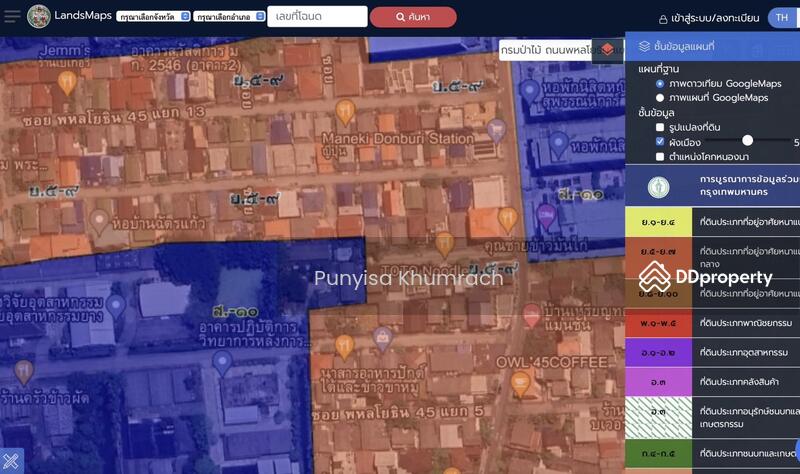Select Google Maps satellite imagery base map

(660, 84)
